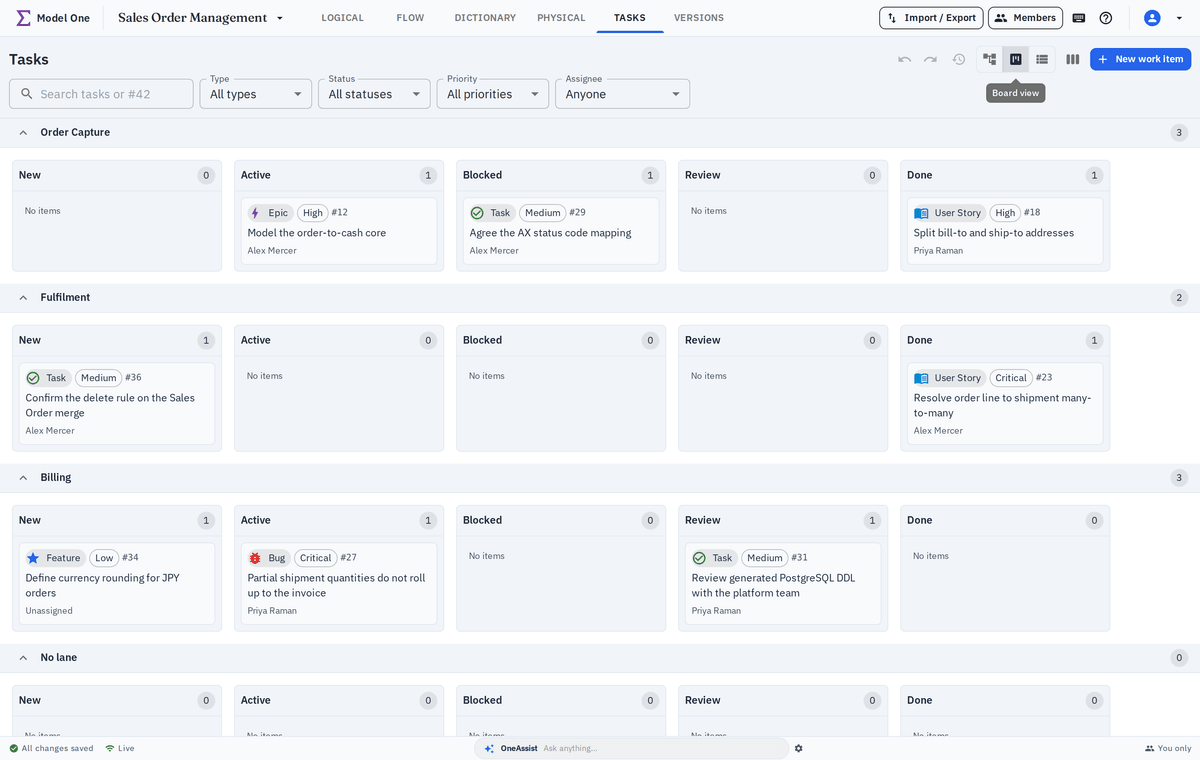1200x760 pixels.
Task: Open the Assignee filter dropdown
Action: click(622, 94)
